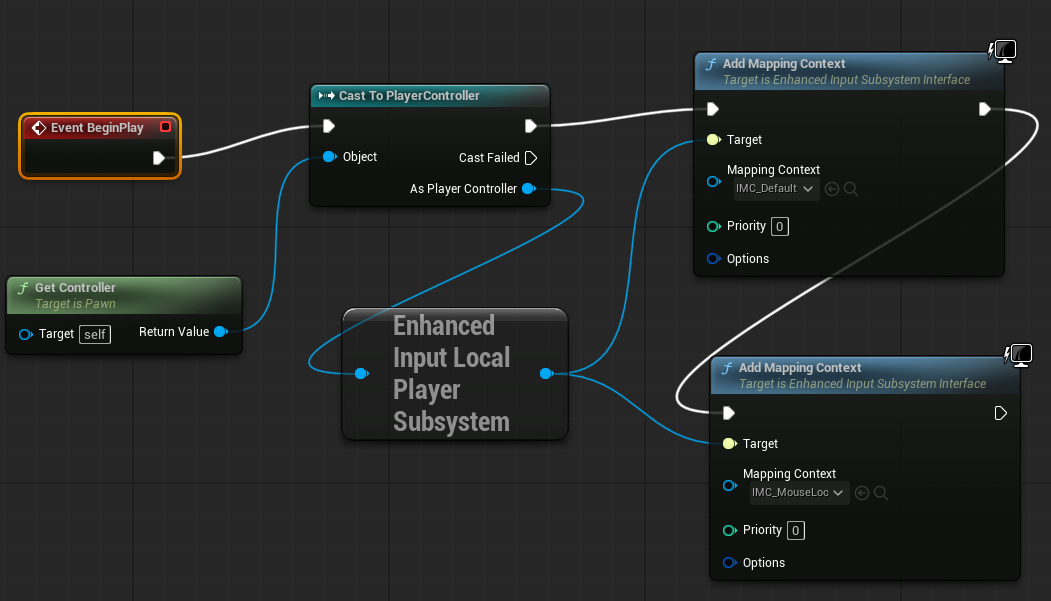Viewport: 1051px width, 601px height.
Task: Use selected asset arrow beside IMC_MouseLoc dropdown
Action: (x=862, y=493)
